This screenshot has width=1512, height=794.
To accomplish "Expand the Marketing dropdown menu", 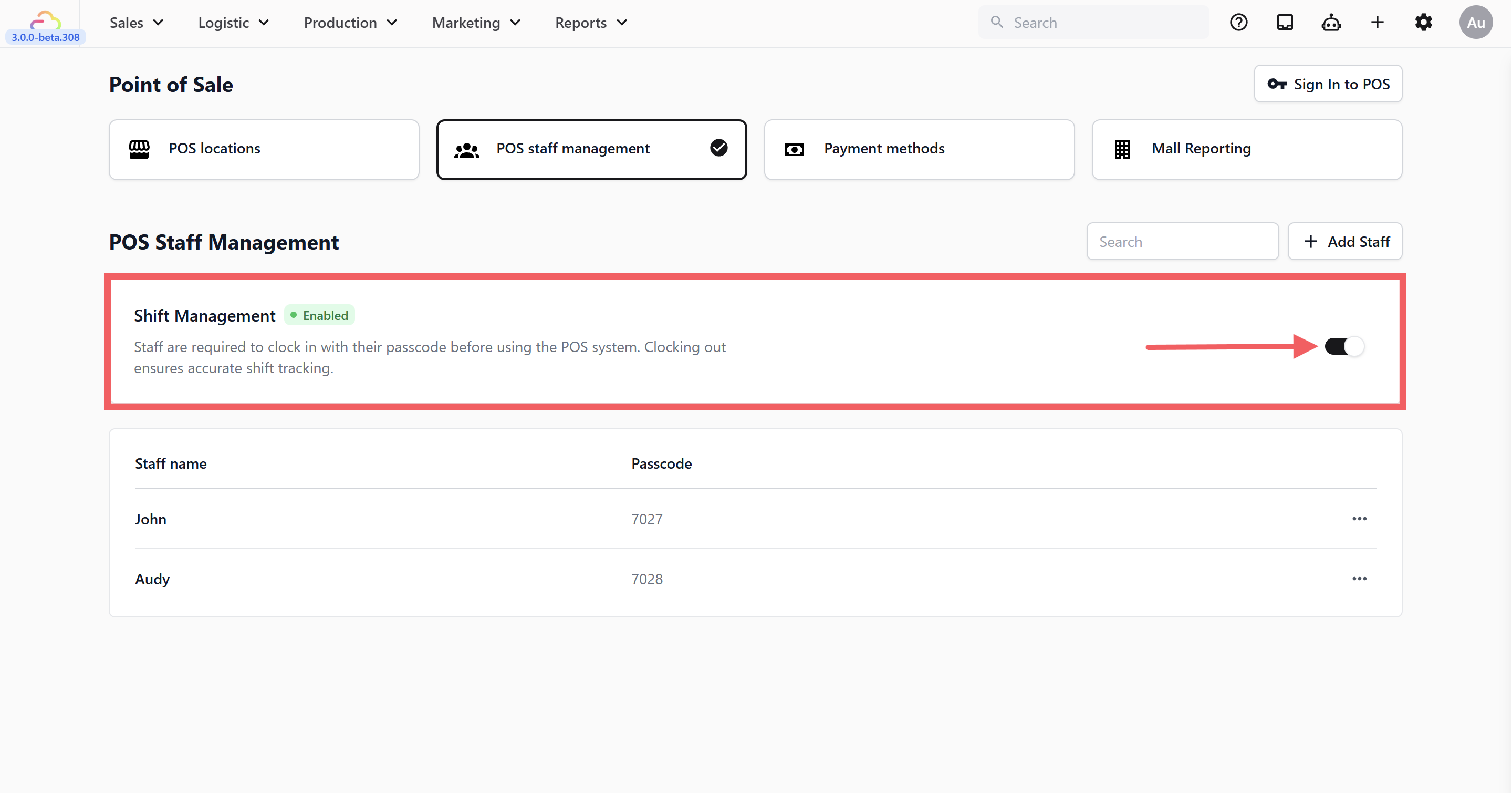I will (x=476, y=22).
